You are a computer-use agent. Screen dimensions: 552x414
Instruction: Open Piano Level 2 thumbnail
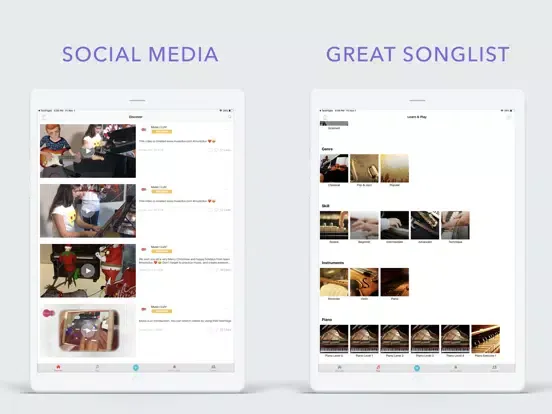click(395, 339)
